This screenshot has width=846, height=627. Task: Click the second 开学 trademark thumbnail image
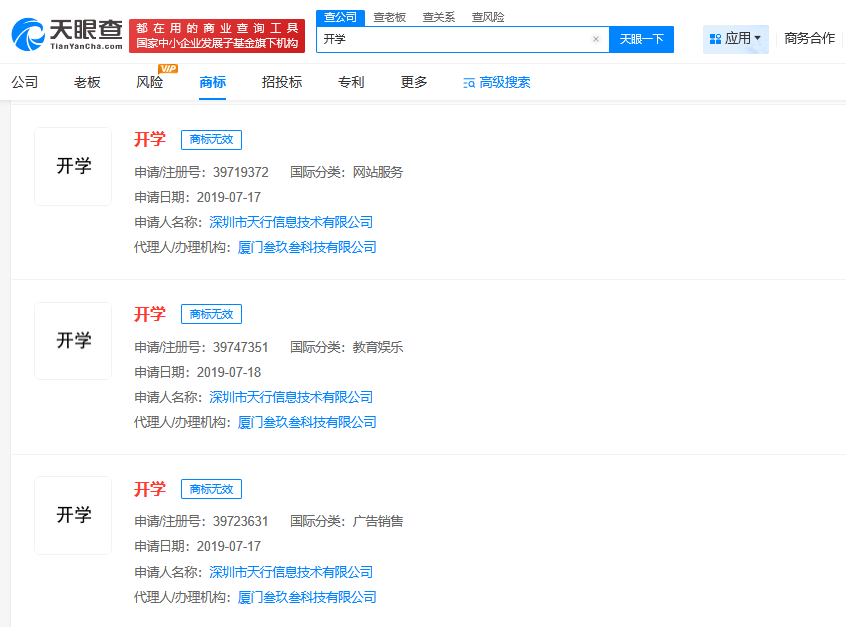click(x=72, y=340)
